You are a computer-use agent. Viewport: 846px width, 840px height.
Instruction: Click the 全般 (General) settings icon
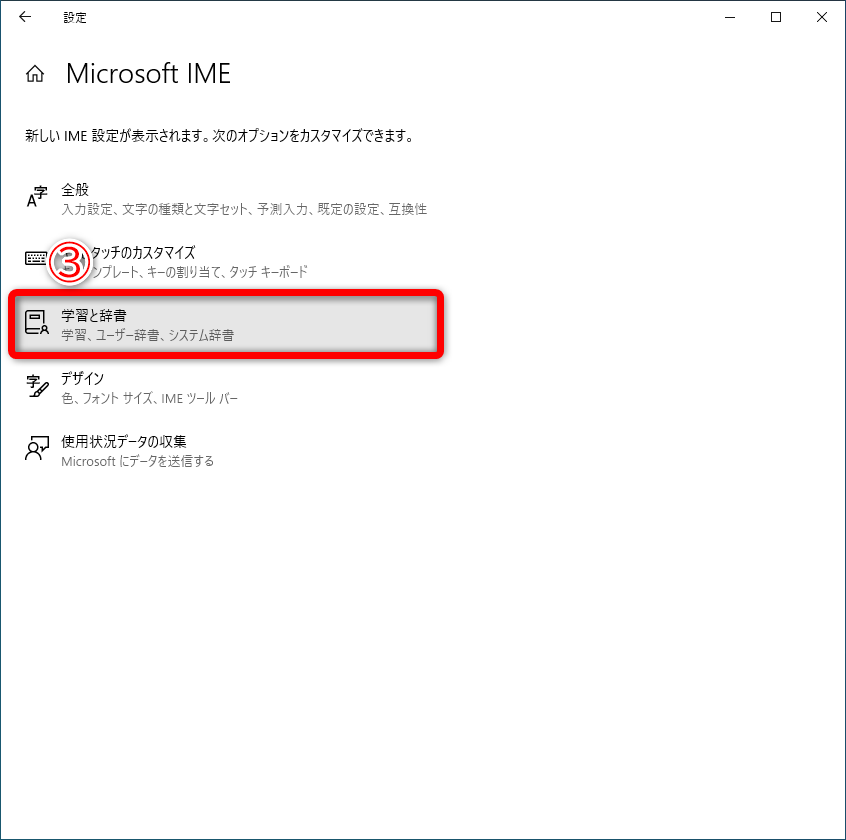[x=32, y=196]
